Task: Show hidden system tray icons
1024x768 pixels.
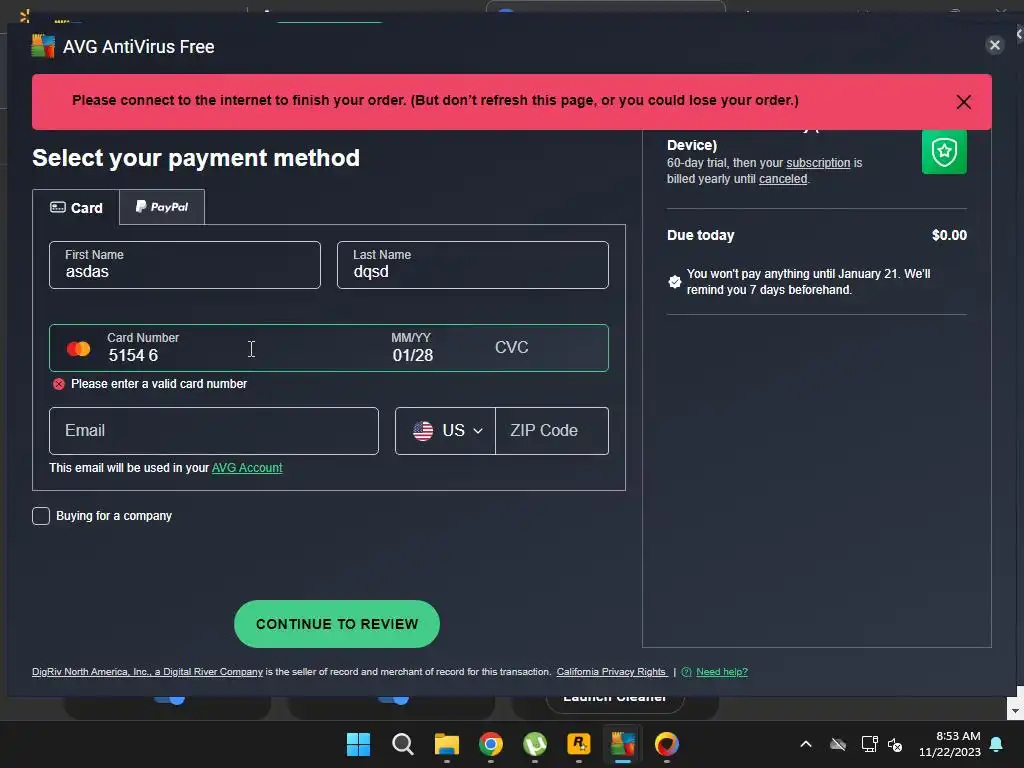Action: pos(806,744)
